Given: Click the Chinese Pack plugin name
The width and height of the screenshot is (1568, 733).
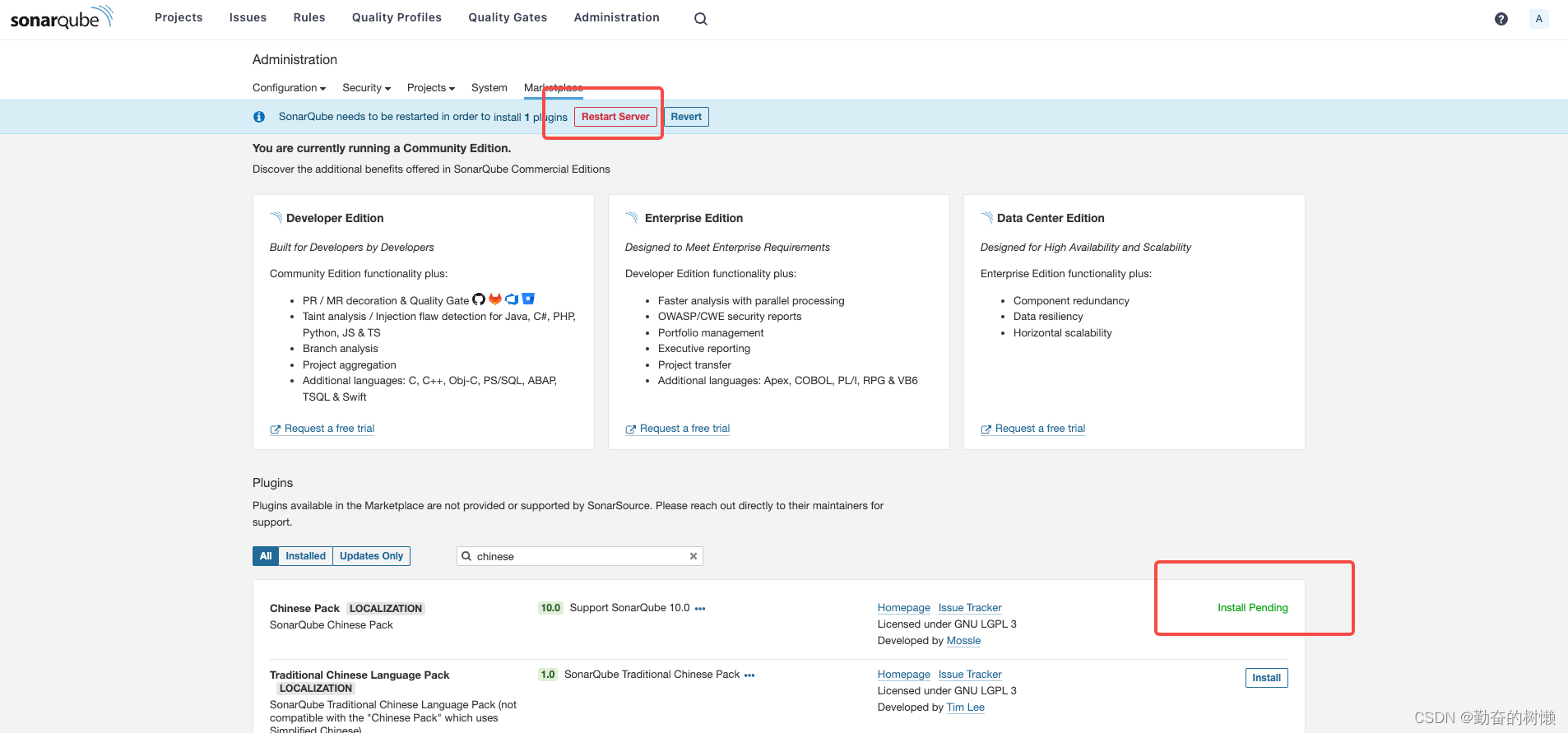Looking at the screenshot, I should [x=304, y=609].
